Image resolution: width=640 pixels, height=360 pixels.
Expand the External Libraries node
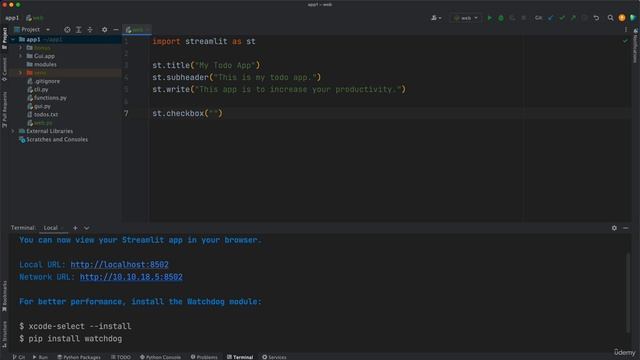point(13,131)
